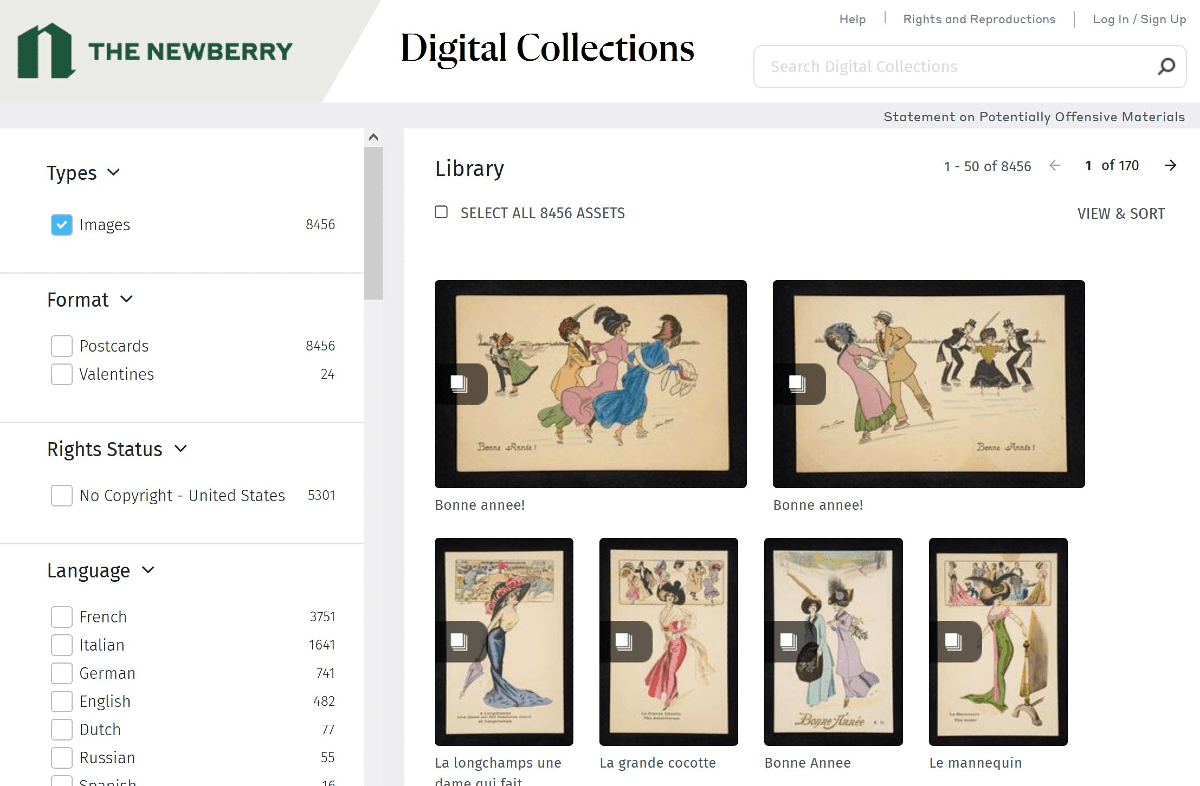This screenshot has height=786, width=1200.
Task: Collapse the Language filter section
Action: 148,571
